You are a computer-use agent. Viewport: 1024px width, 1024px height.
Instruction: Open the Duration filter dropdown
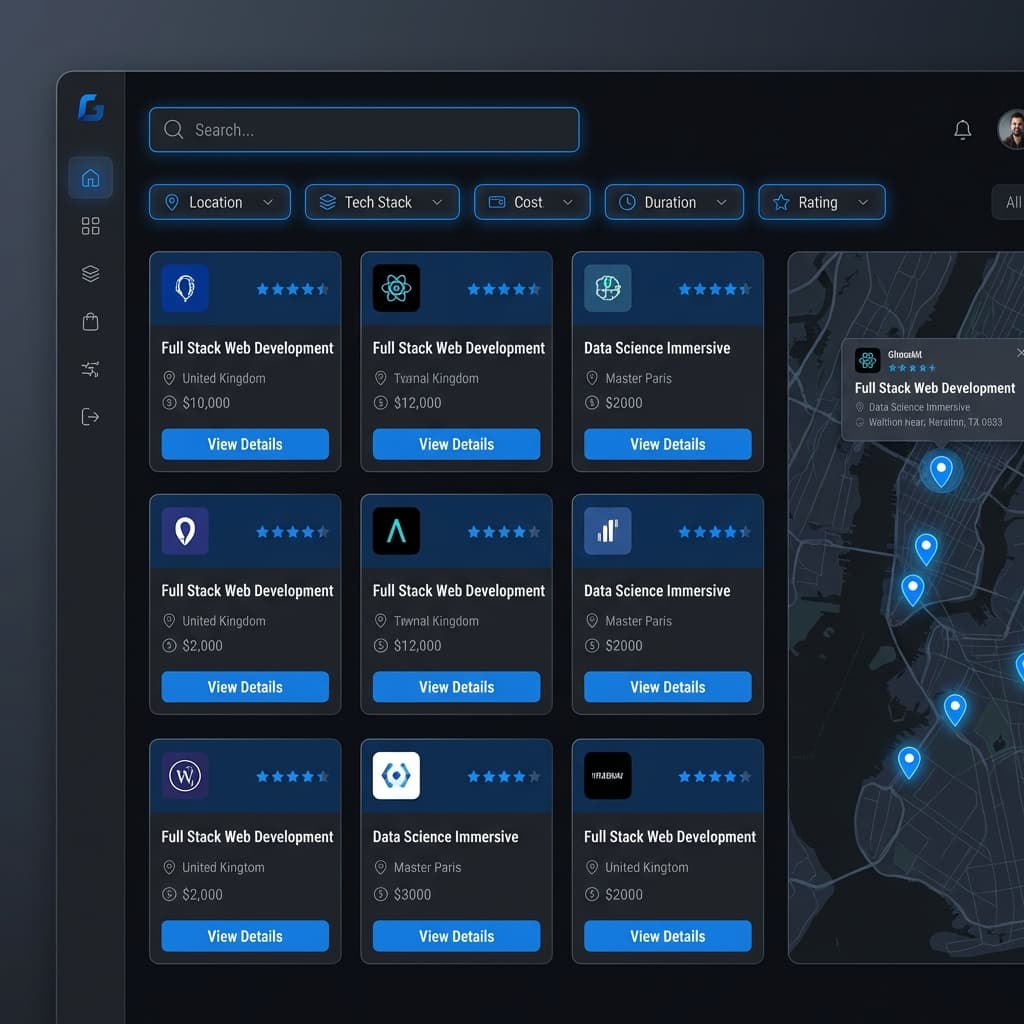pos(673,202)
